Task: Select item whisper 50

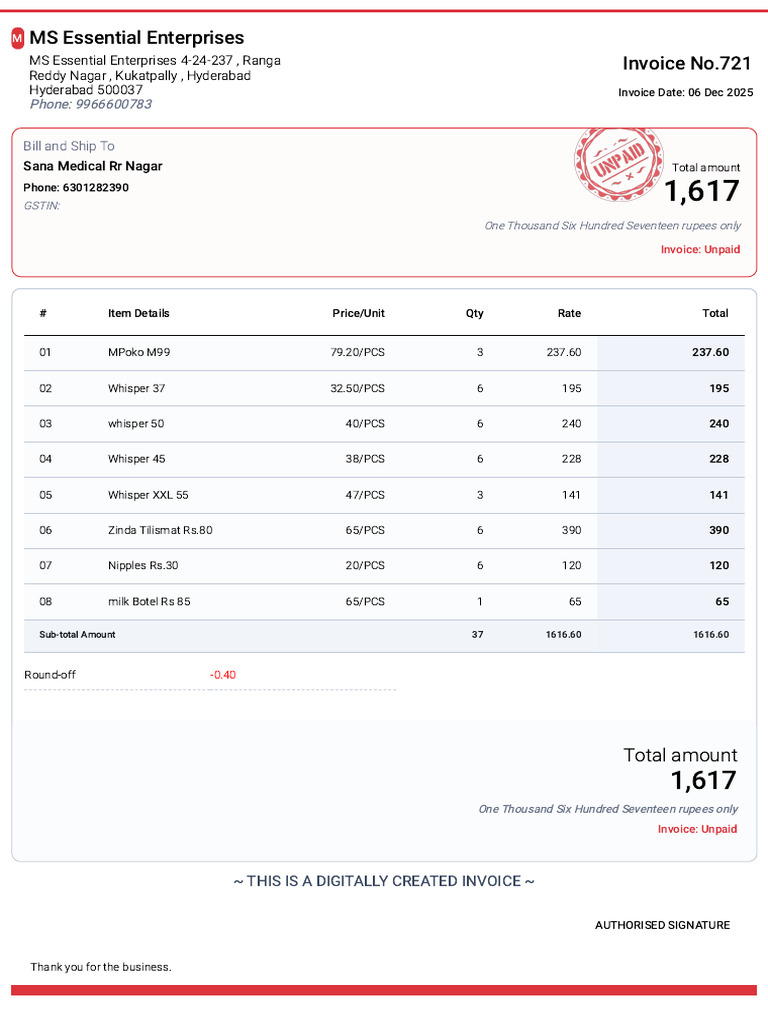Action: pyautogui.click(x=136, y=424)
